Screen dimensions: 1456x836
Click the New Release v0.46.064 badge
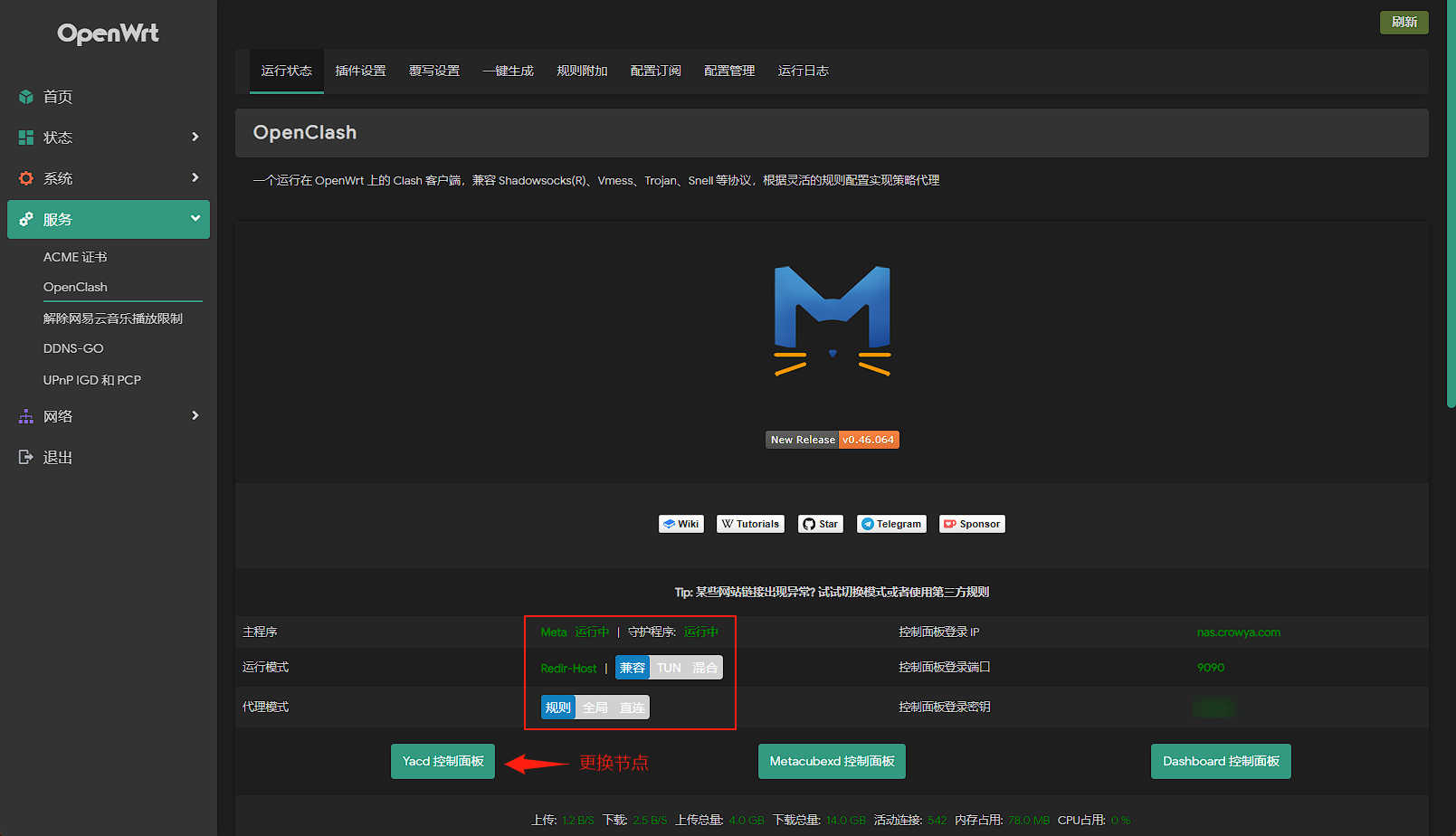coord(833,440)
